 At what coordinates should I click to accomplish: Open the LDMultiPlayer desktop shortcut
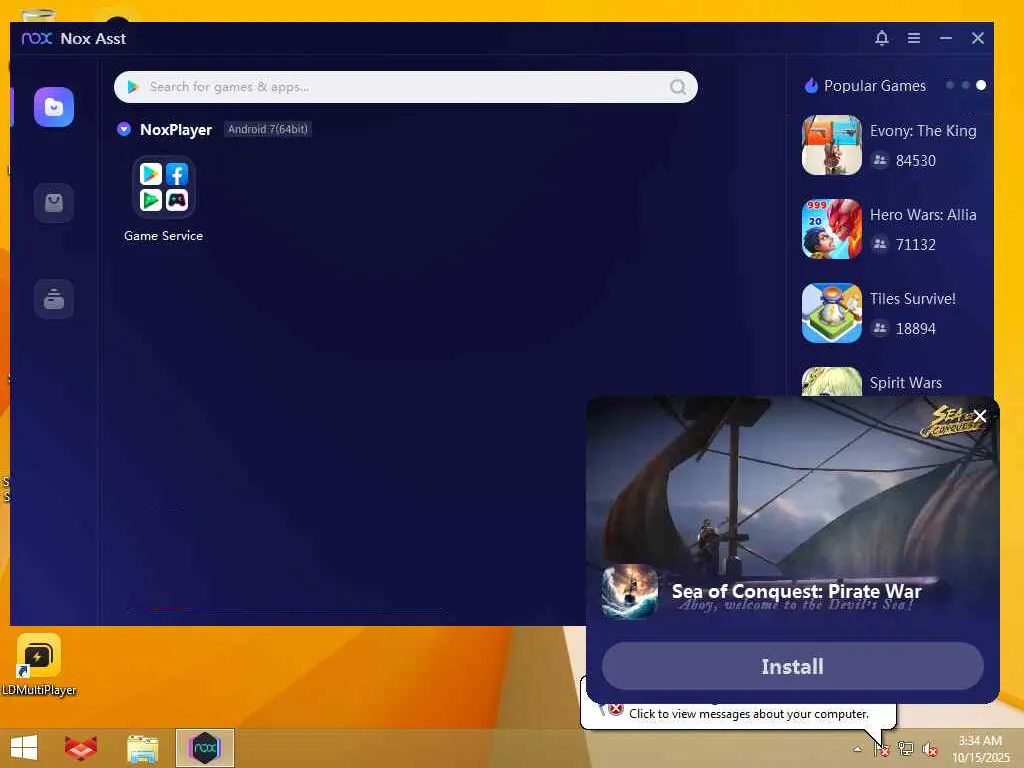[x=39, y=664]
